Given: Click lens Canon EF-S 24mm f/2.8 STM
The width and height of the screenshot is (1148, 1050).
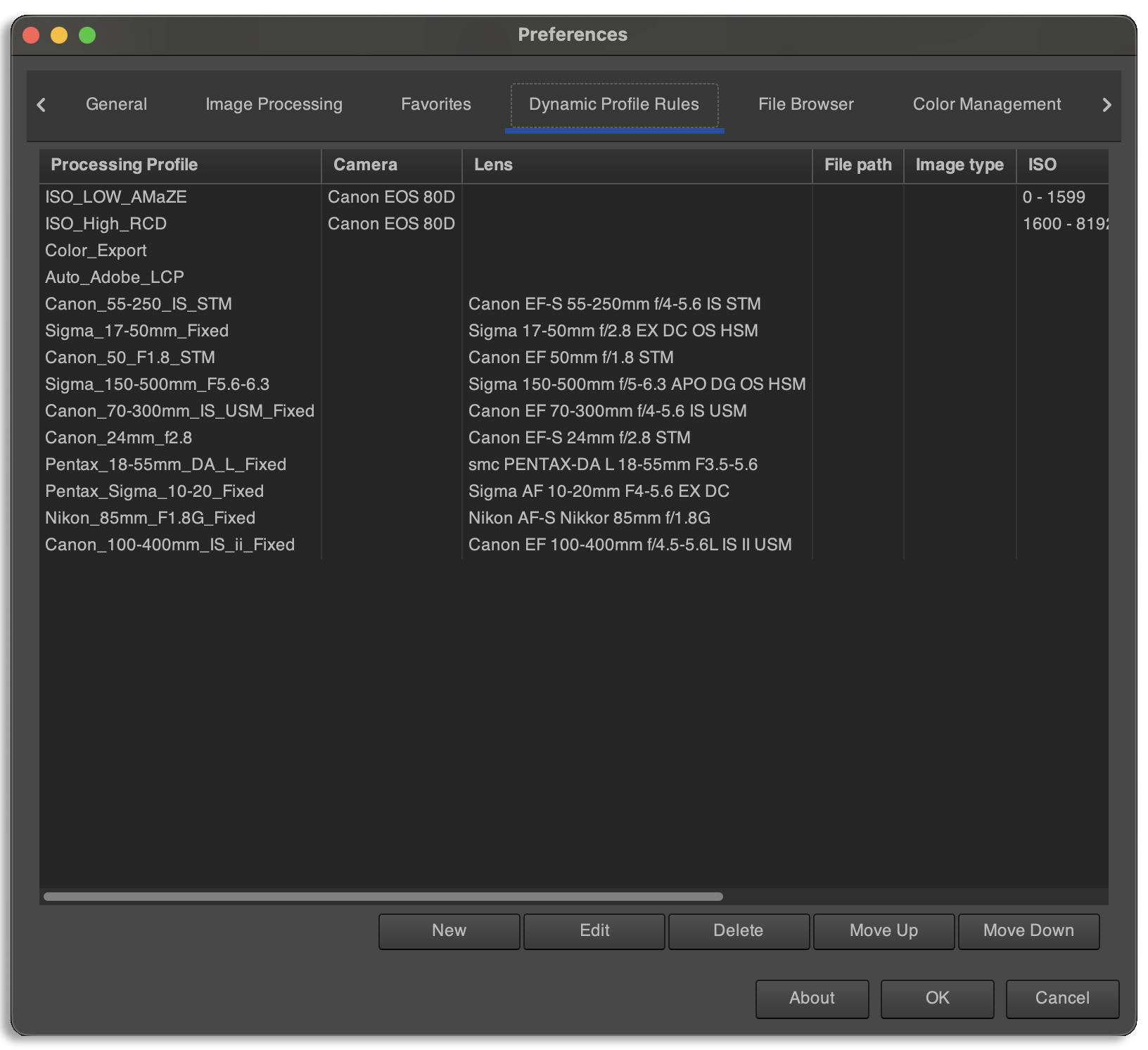Looking at the screenshot, I should pos(580,438).
